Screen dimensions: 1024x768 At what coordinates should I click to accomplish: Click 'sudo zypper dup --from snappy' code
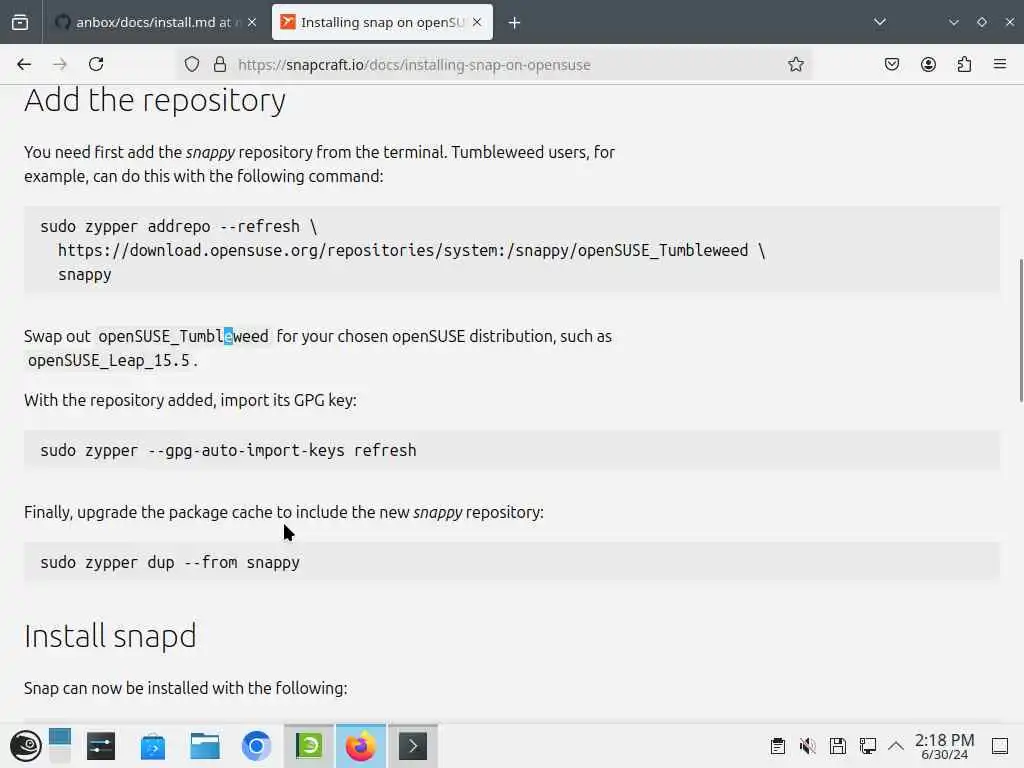[170, 562]
